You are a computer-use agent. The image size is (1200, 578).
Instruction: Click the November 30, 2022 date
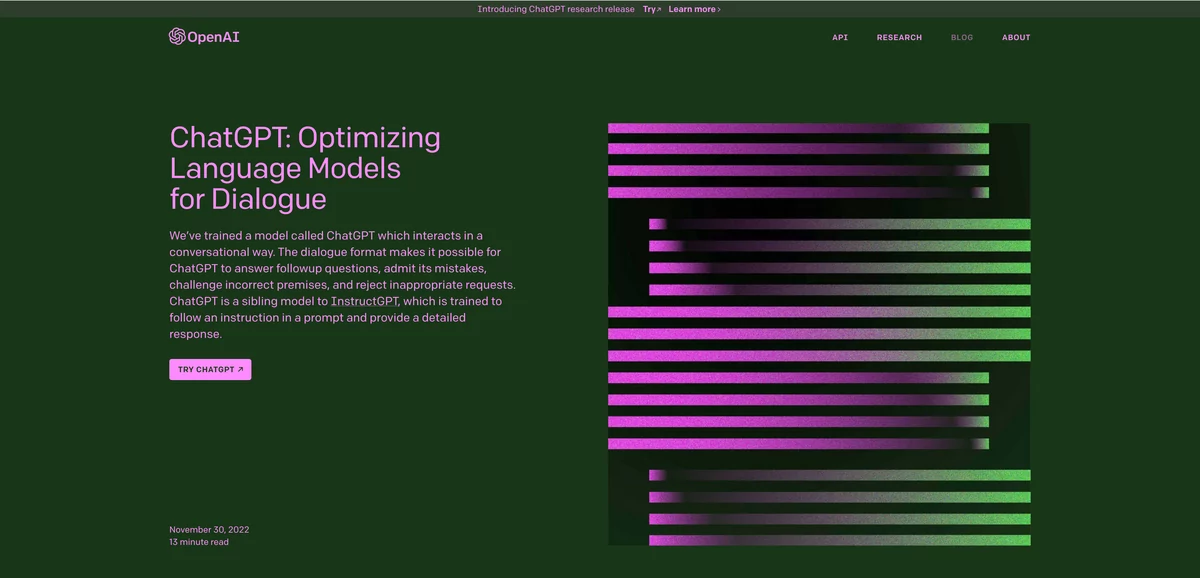tap(209, 529)
